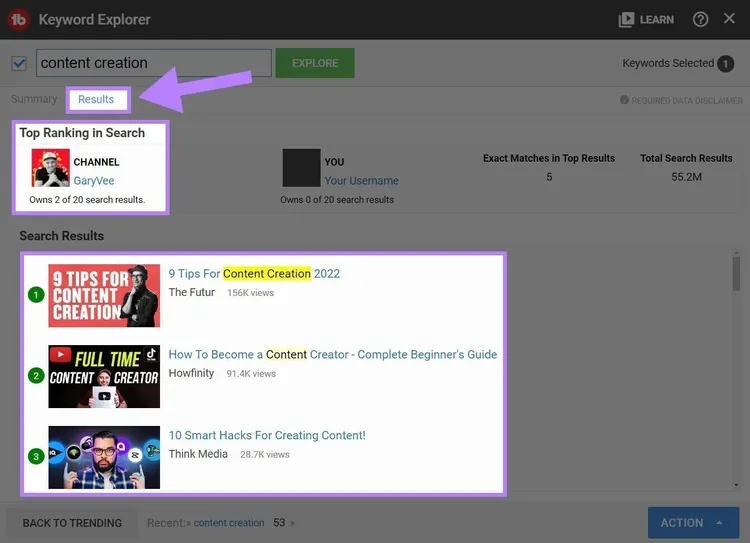This screenshot has width=750, height=543.
Task: Open the 9 Tips For Content Creation thumbnail
Action: tap(104, 296)
